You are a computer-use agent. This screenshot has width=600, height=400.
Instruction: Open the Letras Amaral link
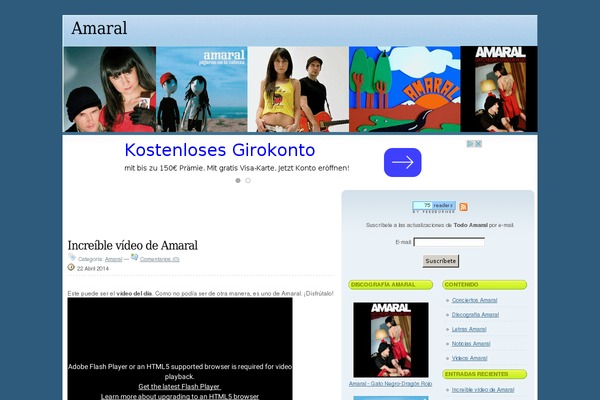click(469, 329)
